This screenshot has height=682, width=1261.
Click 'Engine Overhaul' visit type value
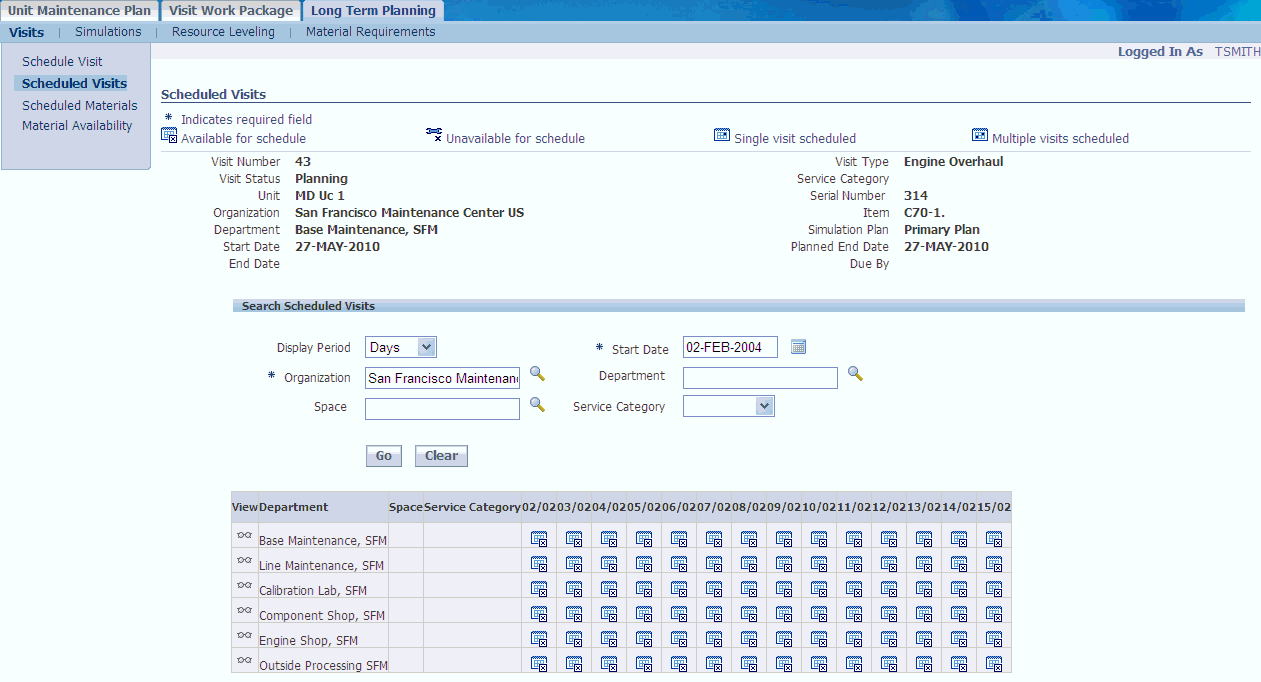(x=953, y=162)
